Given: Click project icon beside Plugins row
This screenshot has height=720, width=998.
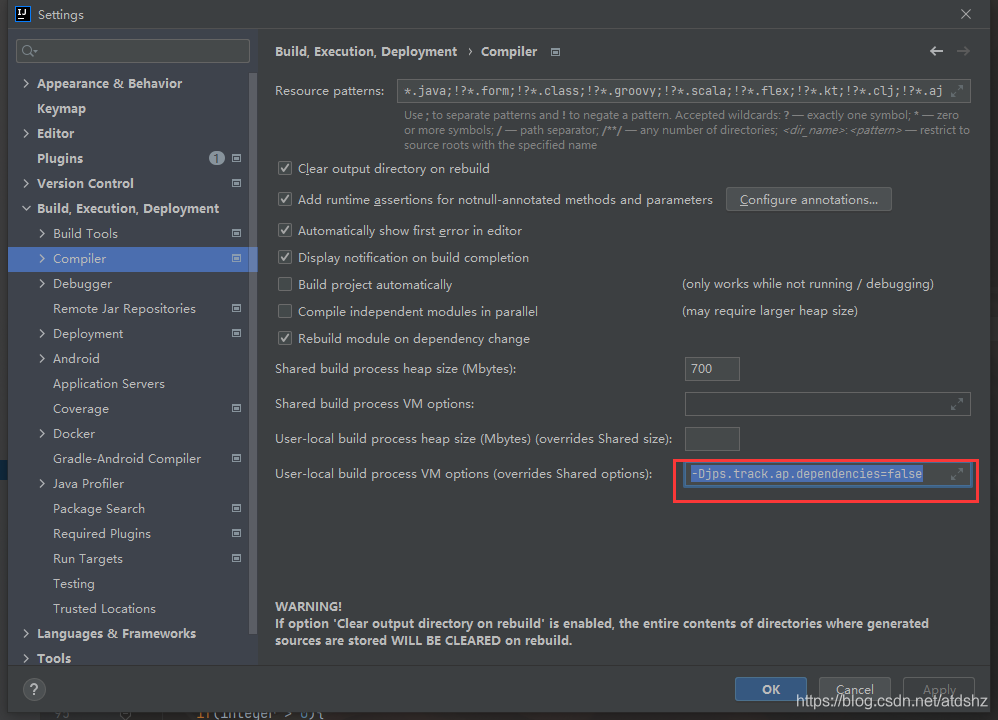Looking at the screenshot, I should pos(236,158).
